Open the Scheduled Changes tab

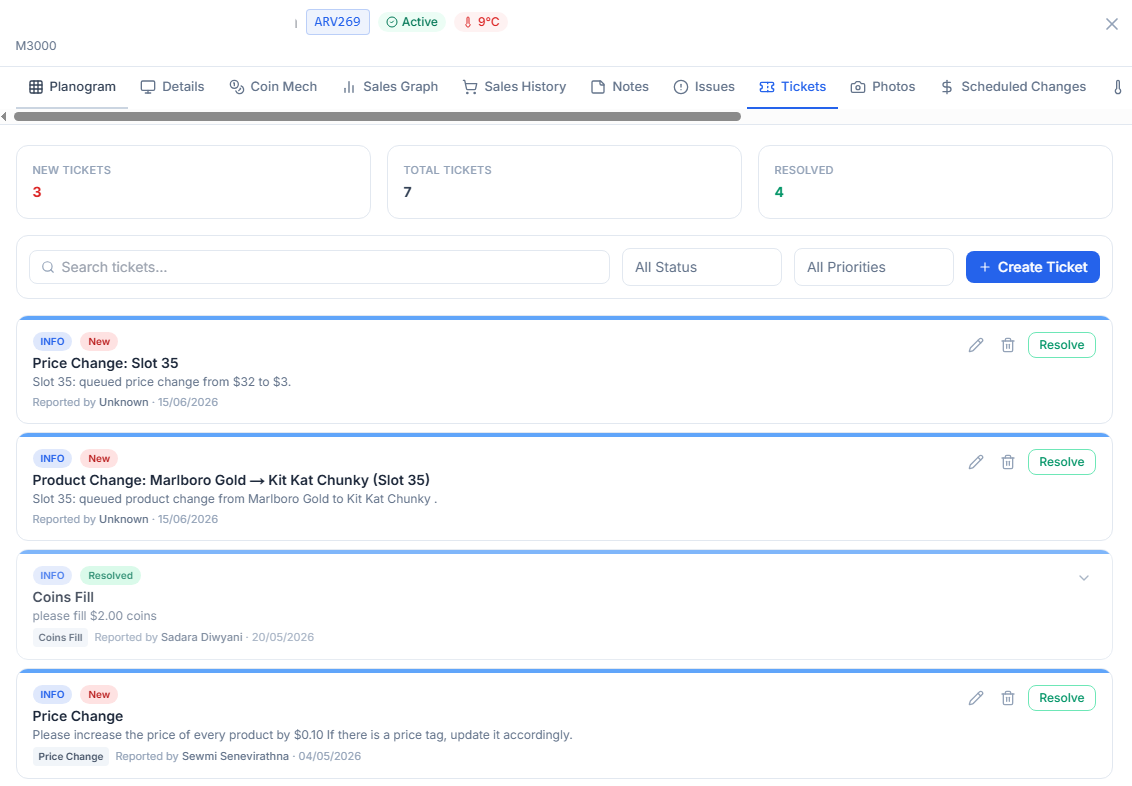click(1013, 87)
